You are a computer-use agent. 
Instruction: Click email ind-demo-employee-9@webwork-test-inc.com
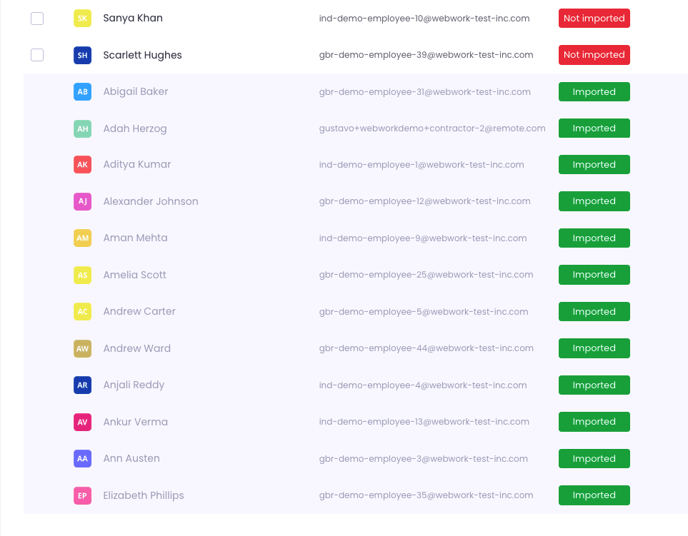pyautogui.click(x=423, y=238)
